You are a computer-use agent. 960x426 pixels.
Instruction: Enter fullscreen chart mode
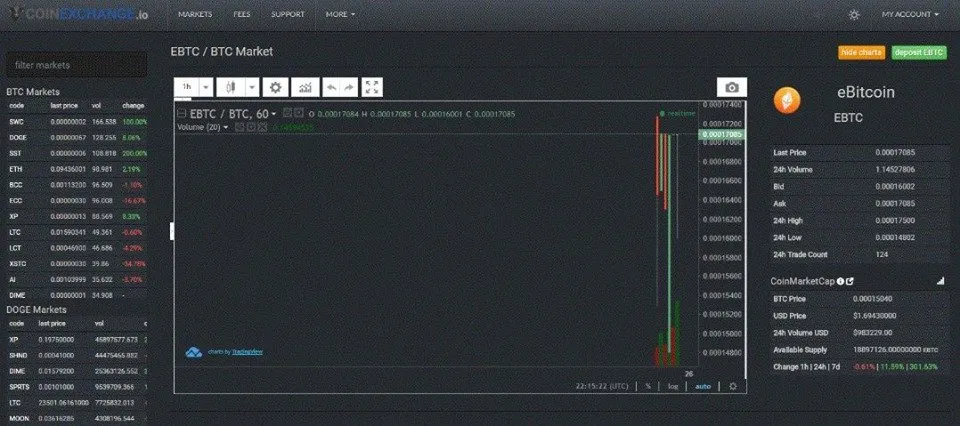(x=372, y=88)
